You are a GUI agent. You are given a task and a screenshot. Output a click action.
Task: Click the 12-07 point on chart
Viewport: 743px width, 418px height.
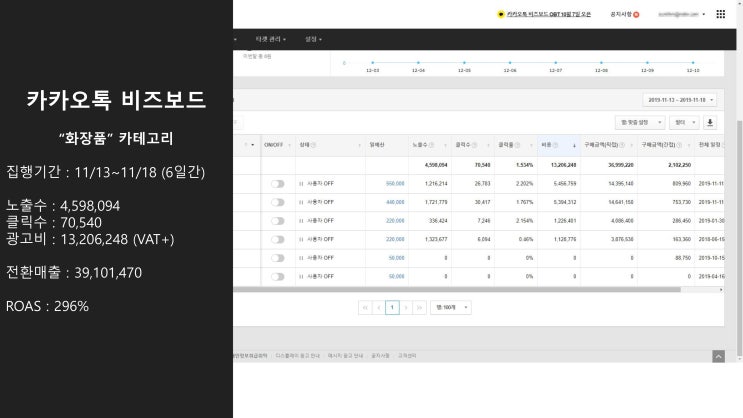coord(556,63)
